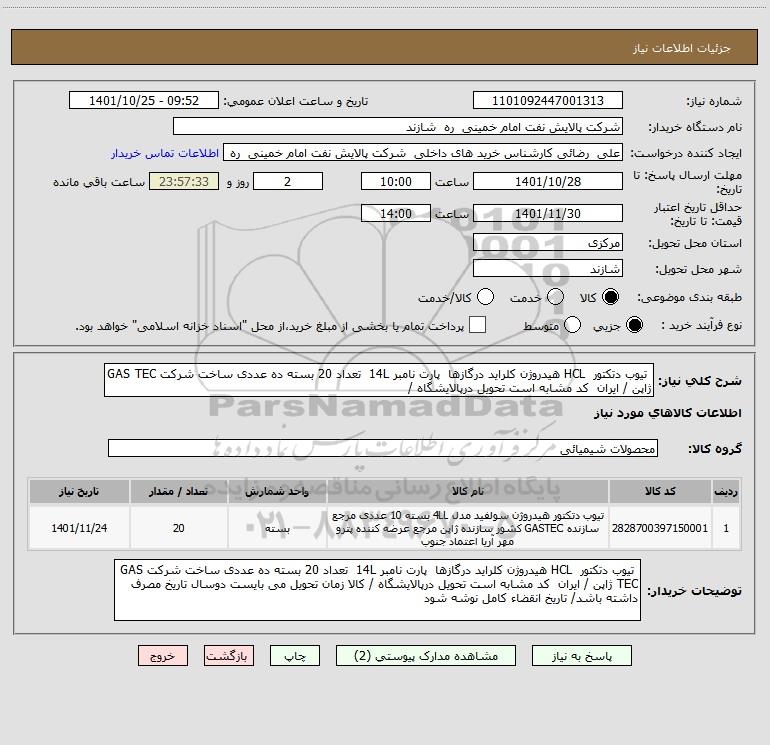This screenshot has width=770, height=745.
Task: Select the جزیی purchase type radio
Action: (634, 325)
